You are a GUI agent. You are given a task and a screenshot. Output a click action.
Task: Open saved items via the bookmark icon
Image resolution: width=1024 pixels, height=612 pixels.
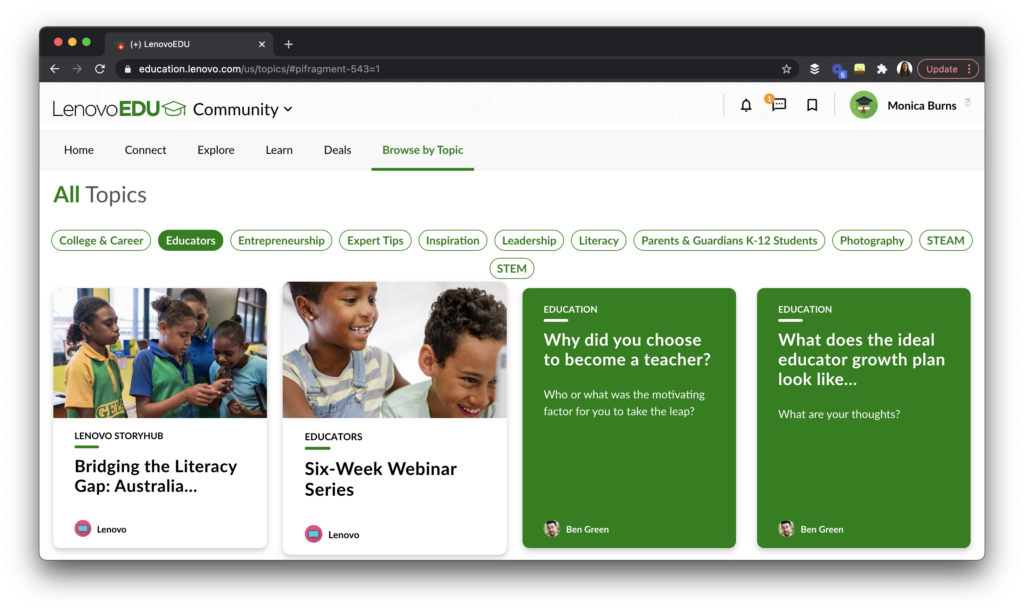pos(811,104)
